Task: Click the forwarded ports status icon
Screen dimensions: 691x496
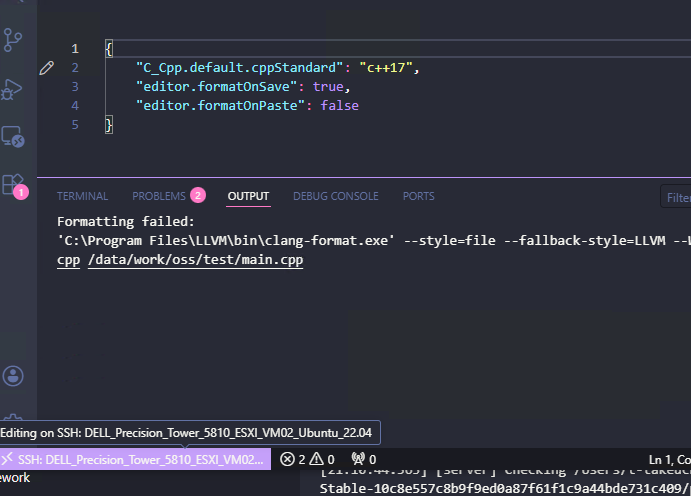Action: pos(364,459)
